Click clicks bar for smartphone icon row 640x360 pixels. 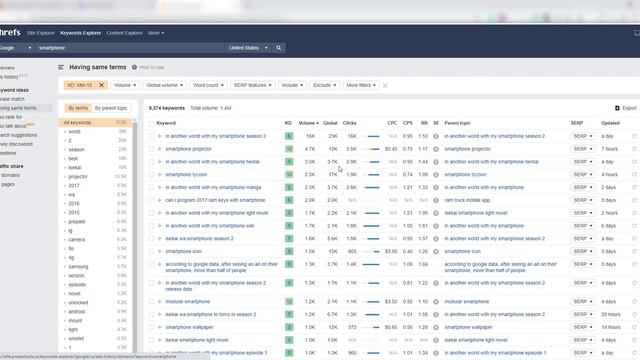[371, 251]
